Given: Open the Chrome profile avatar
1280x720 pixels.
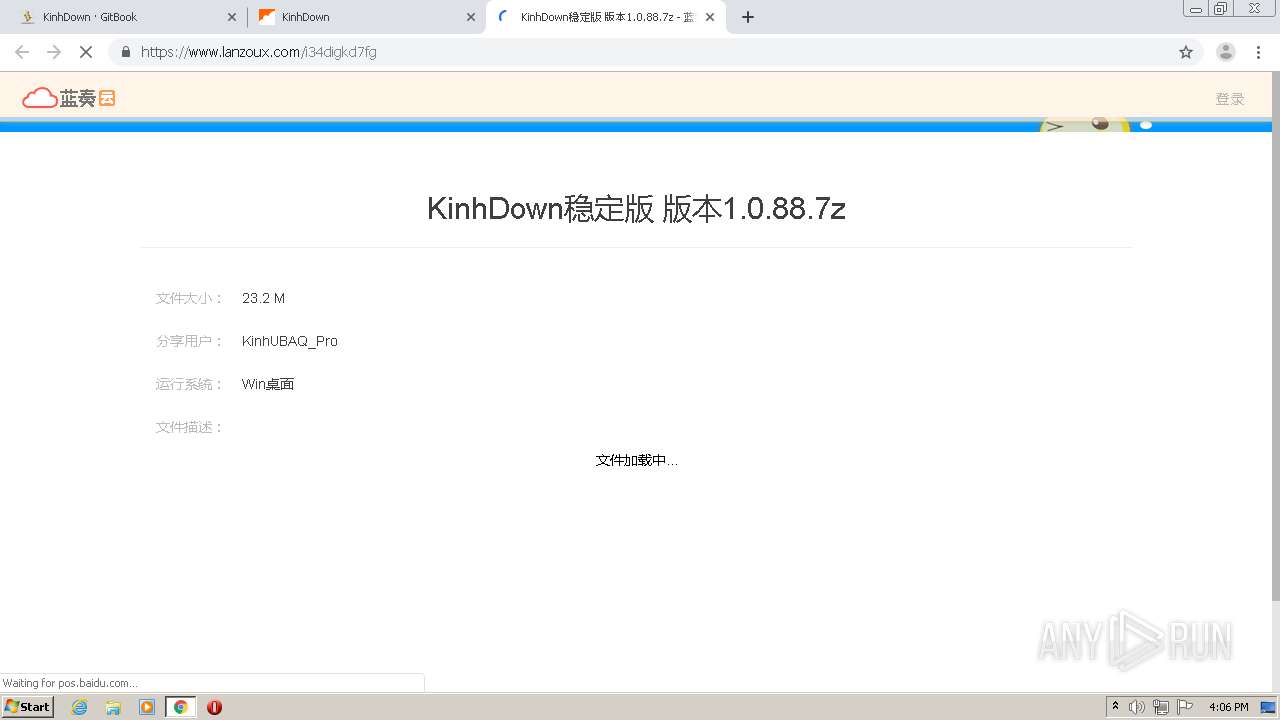Looking at the screenshot, I should [1226, 52].
